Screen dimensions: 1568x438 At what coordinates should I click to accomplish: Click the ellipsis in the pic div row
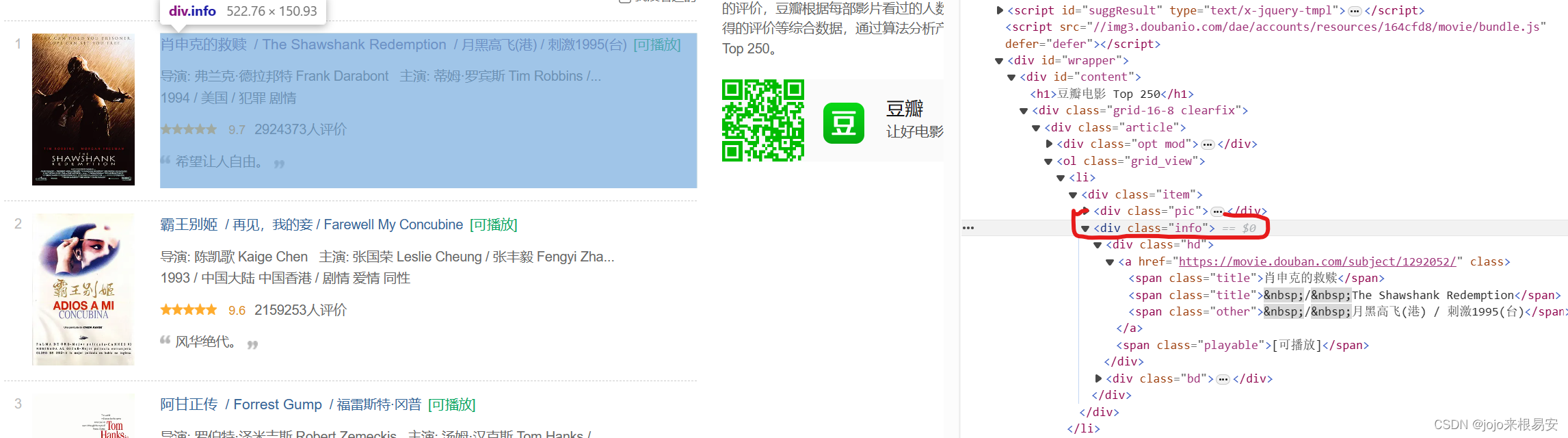(x=1217, y=211)
